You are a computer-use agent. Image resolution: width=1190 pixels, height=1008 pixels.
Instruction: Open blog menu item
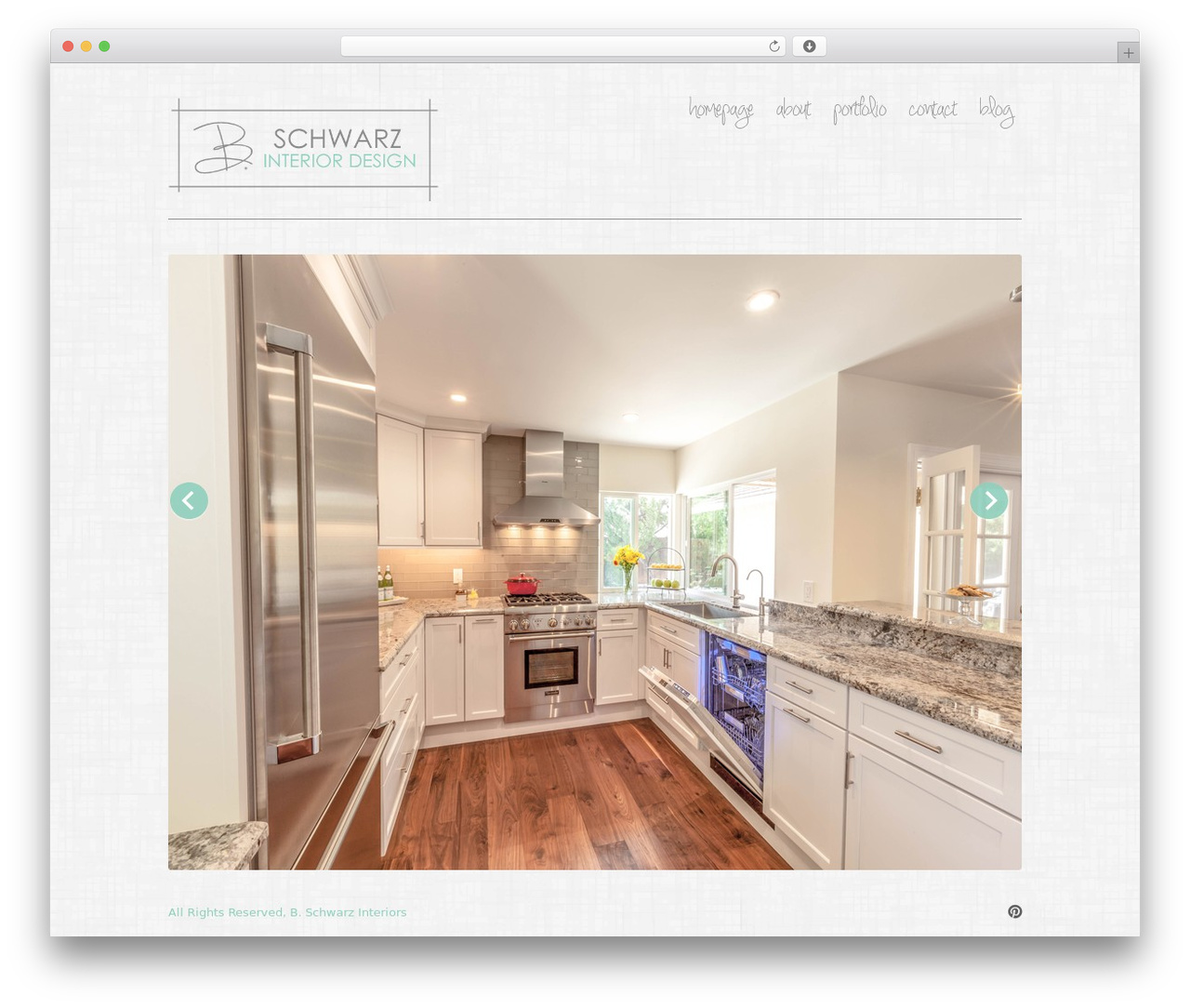(996, 111)
